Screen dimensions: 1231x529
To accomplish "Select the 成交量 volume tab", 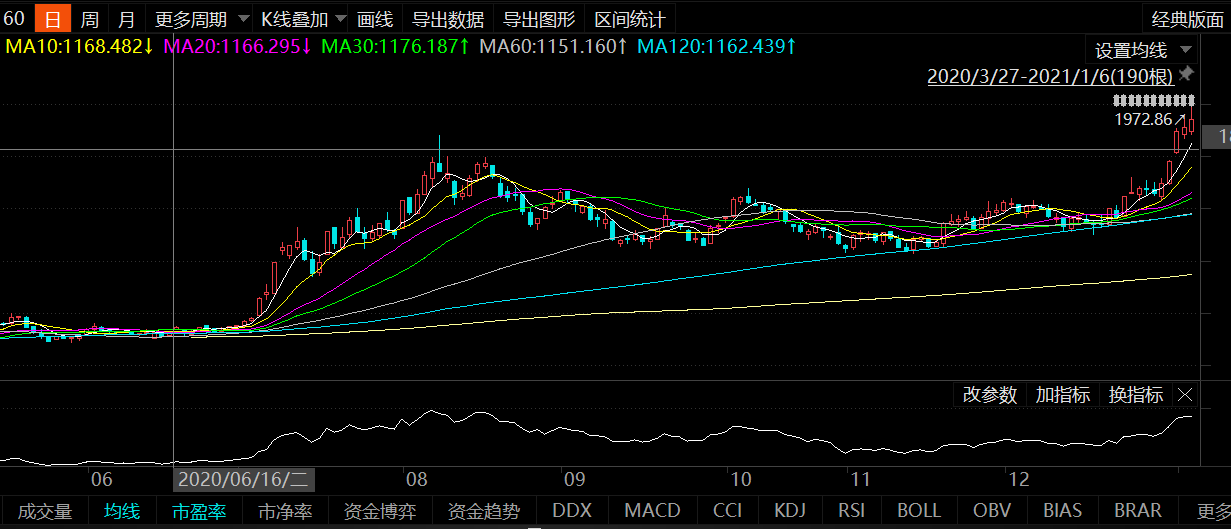I will click(x=45, y=511).
